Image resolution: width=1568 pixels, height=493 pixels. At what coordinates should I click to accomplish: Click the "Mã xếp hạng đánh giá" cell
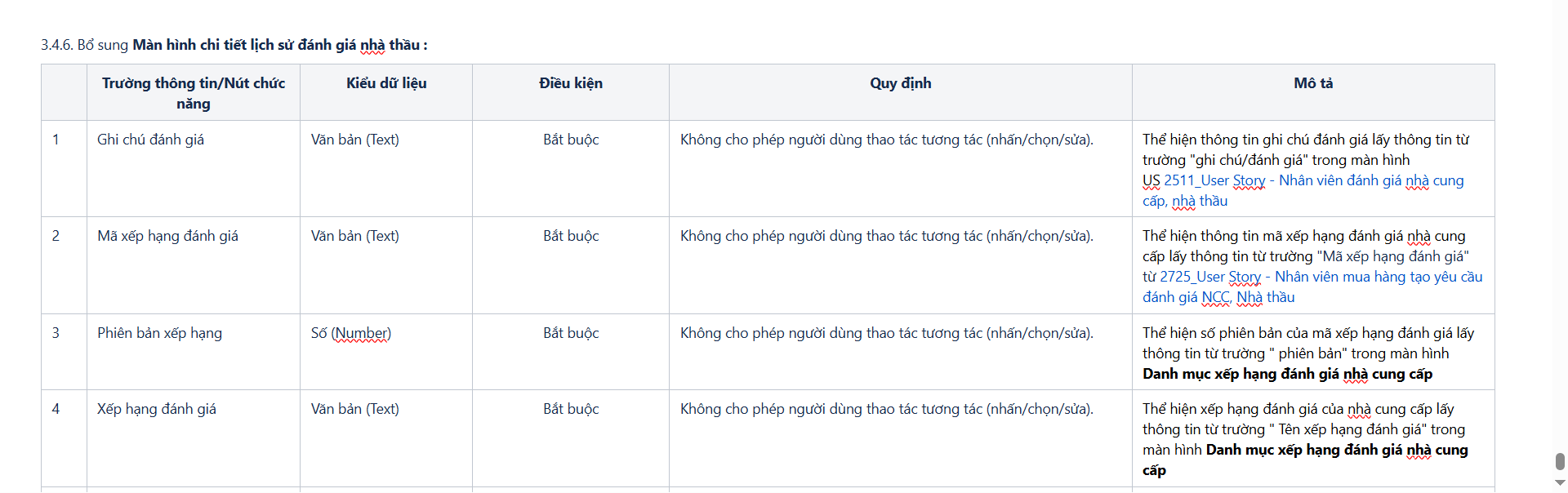[x=168, y=236]
